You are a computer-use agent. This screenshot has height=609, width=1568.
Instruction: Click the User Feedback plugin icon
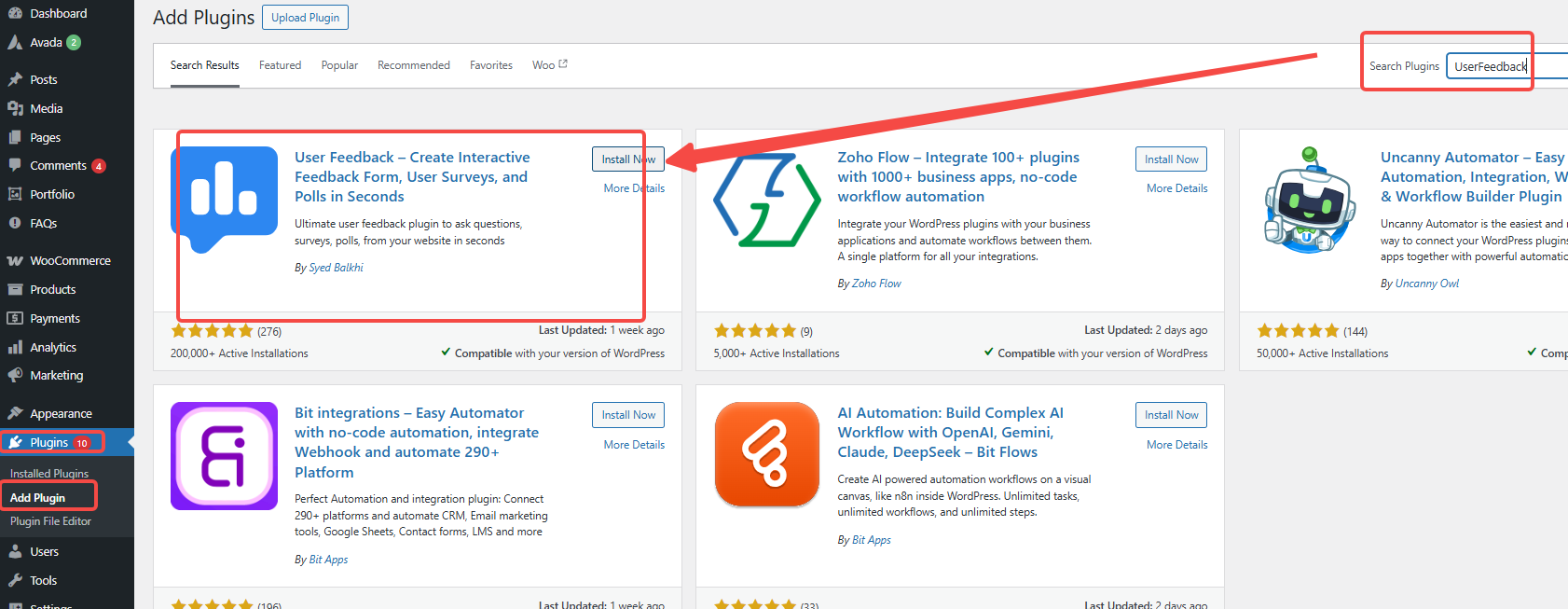(224, 200)
